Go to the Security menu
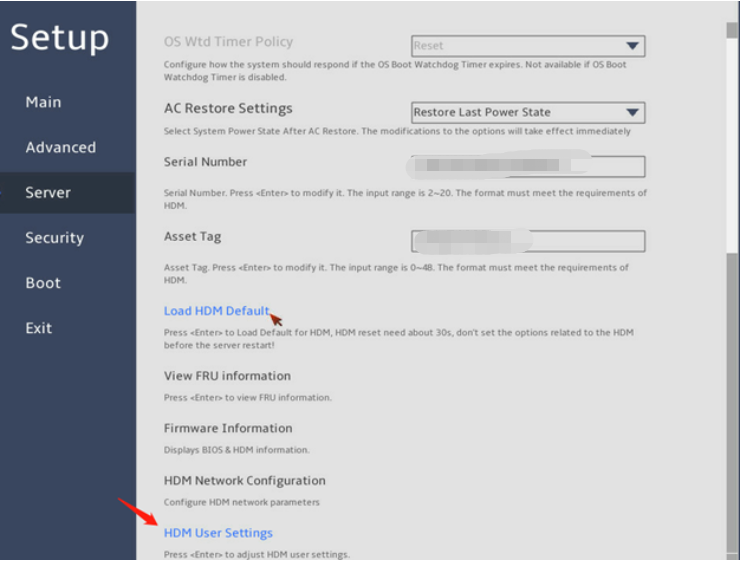 (x=54, y=238)
